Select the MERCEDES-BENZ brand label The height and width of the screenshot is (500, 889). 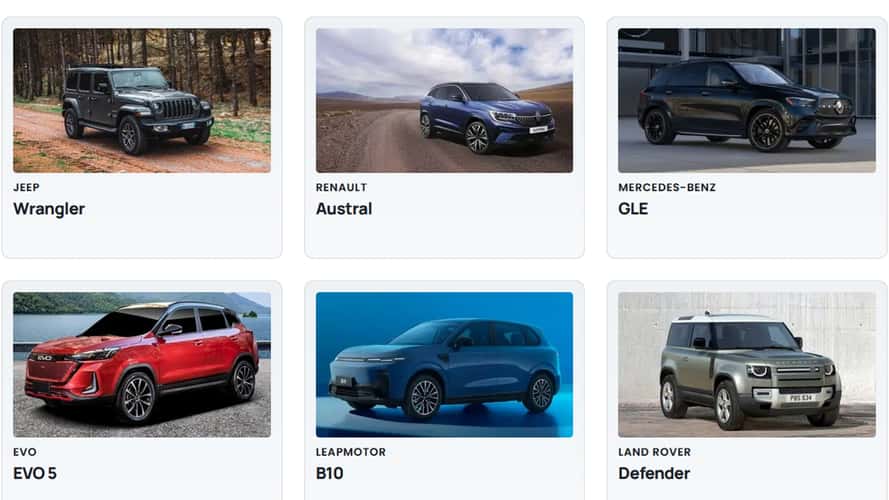tap(667, 188)
